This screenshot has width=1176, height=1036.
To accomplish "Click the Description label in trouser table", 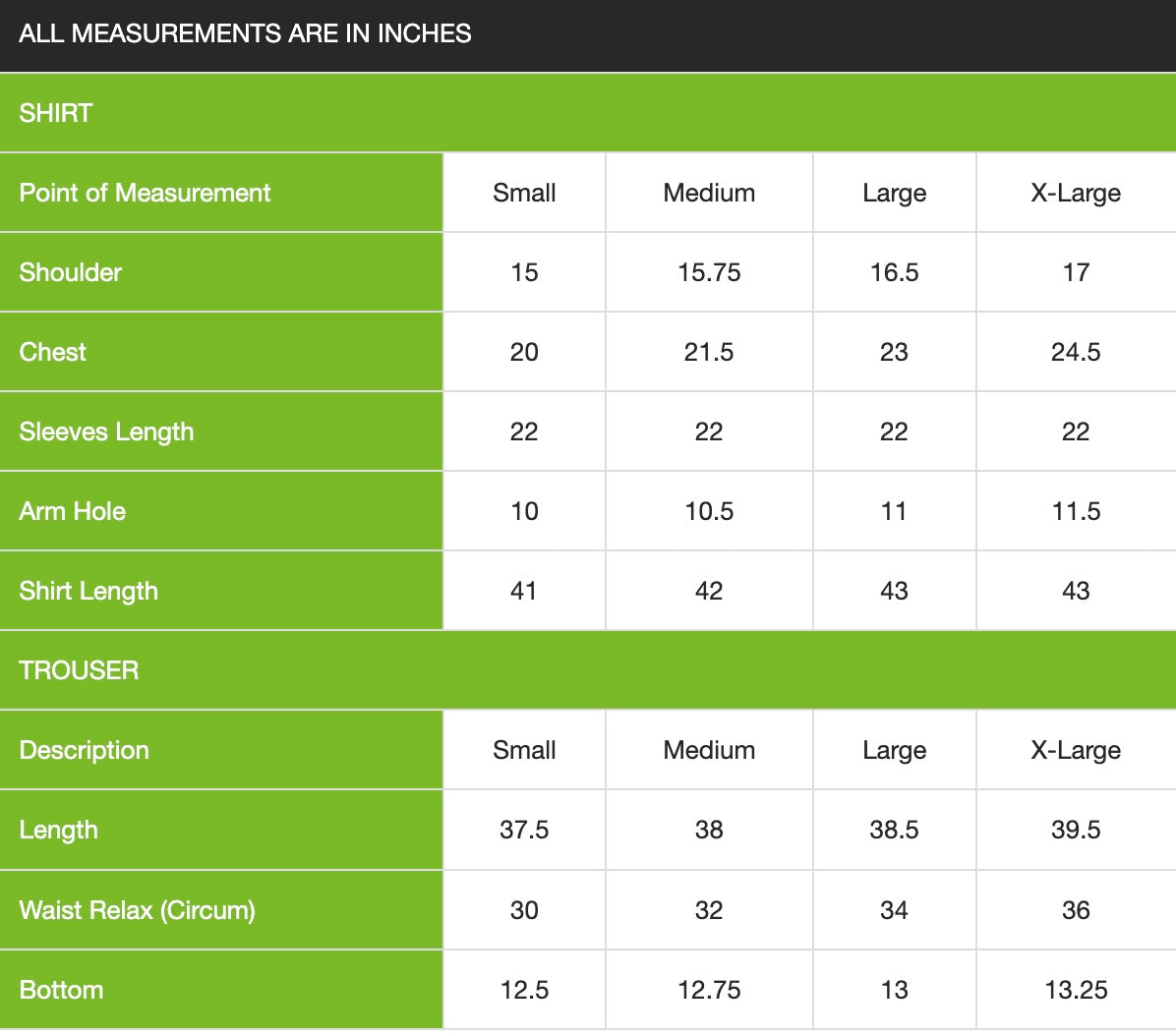I will click(x=84, y=750).
